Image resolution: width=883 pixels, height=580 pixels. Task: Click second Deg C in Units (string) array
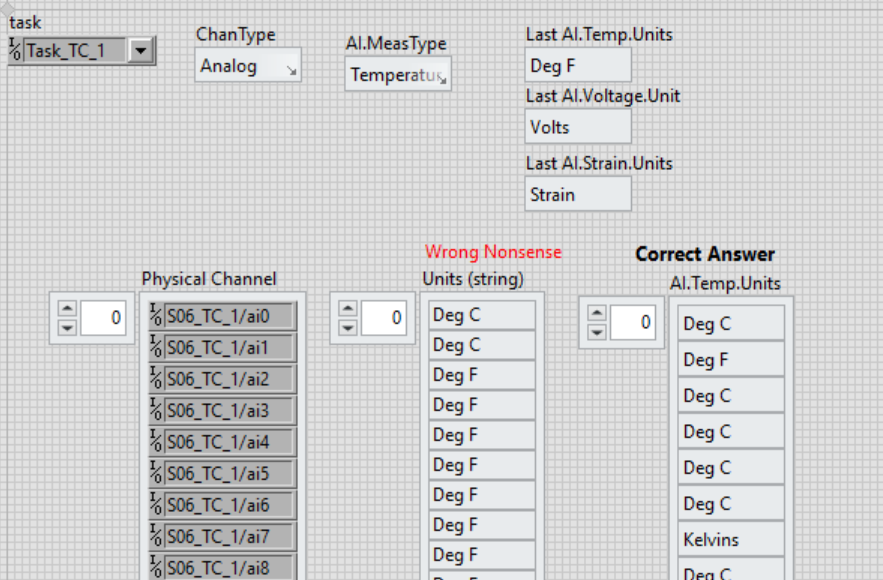(481, 345)
